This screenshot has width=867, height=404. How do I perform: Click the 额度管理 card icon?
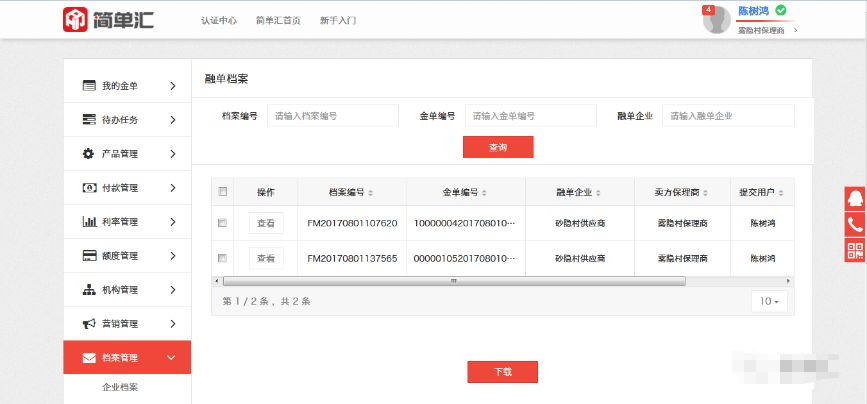tap(89, 256)
